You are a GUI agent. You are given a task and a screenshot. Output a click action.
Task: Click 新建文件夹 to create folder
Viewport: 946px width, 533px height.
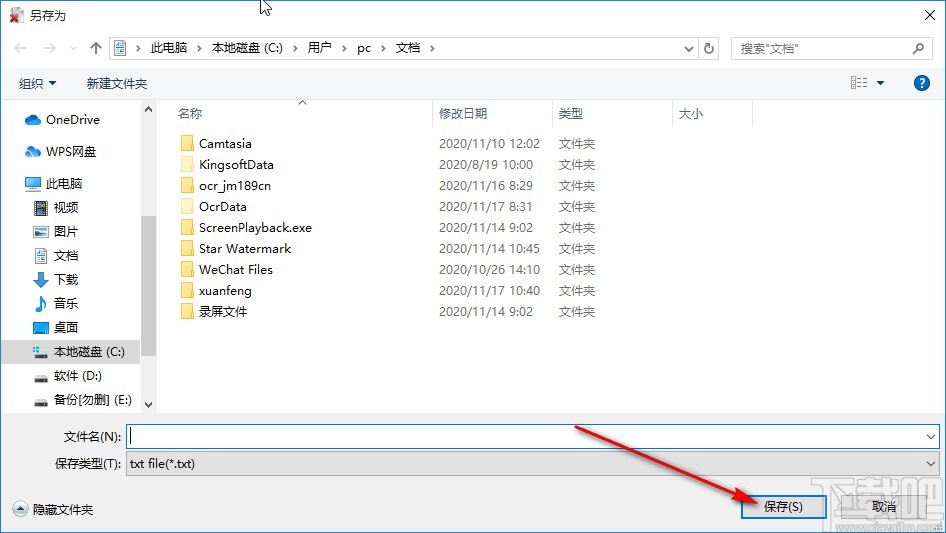click(116, 83)
